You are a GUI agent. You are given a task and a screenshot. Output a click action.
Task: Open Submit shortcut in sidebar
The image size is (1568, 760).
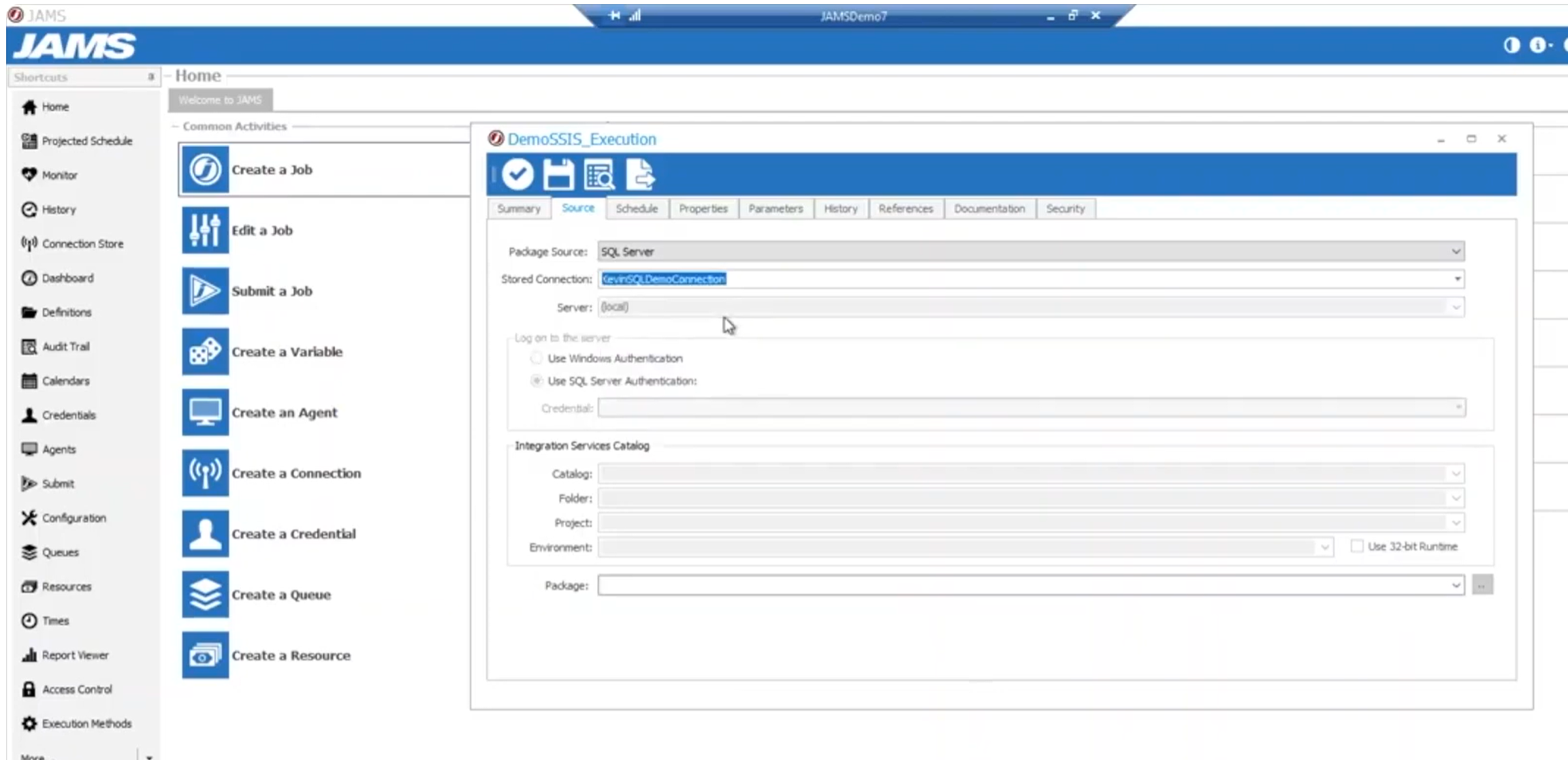point(48,484)
